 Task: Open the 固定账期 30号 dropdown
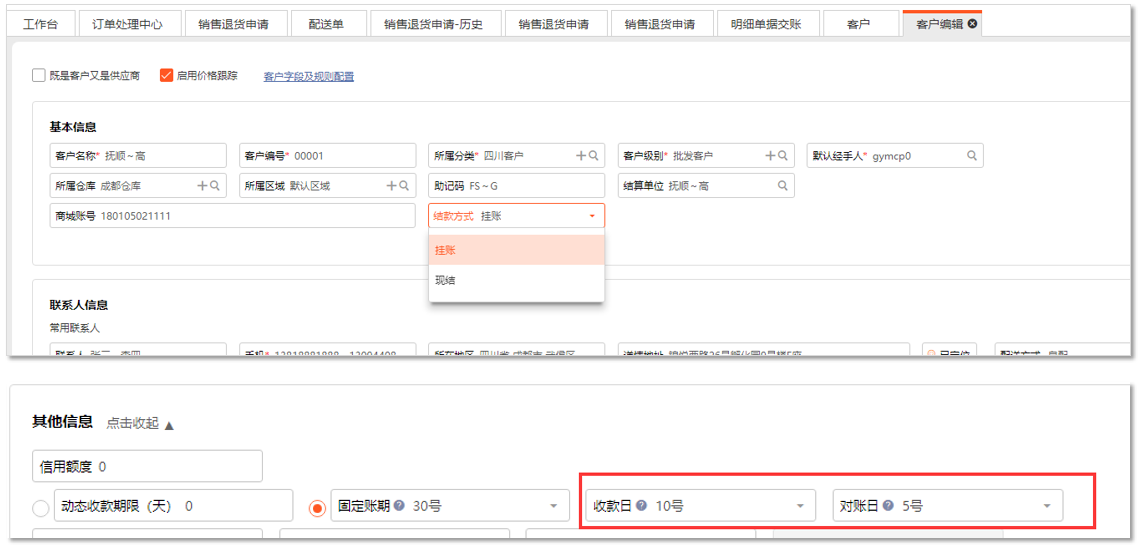(450, 505)
